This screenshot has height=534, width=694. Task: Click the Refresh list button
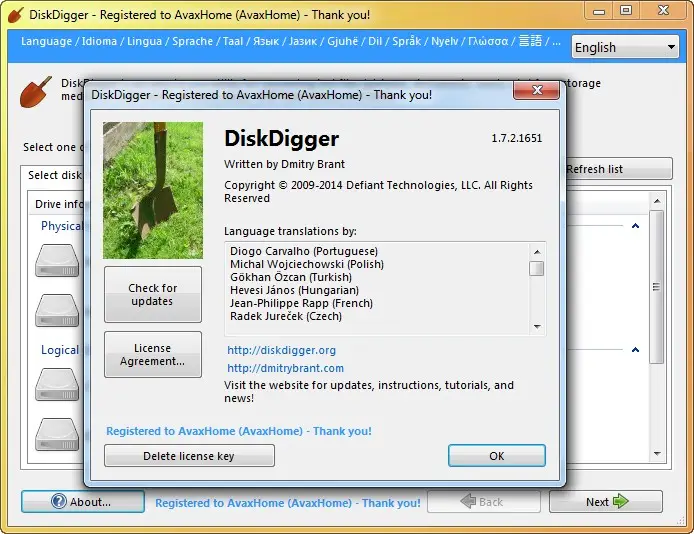coord(619,169)
